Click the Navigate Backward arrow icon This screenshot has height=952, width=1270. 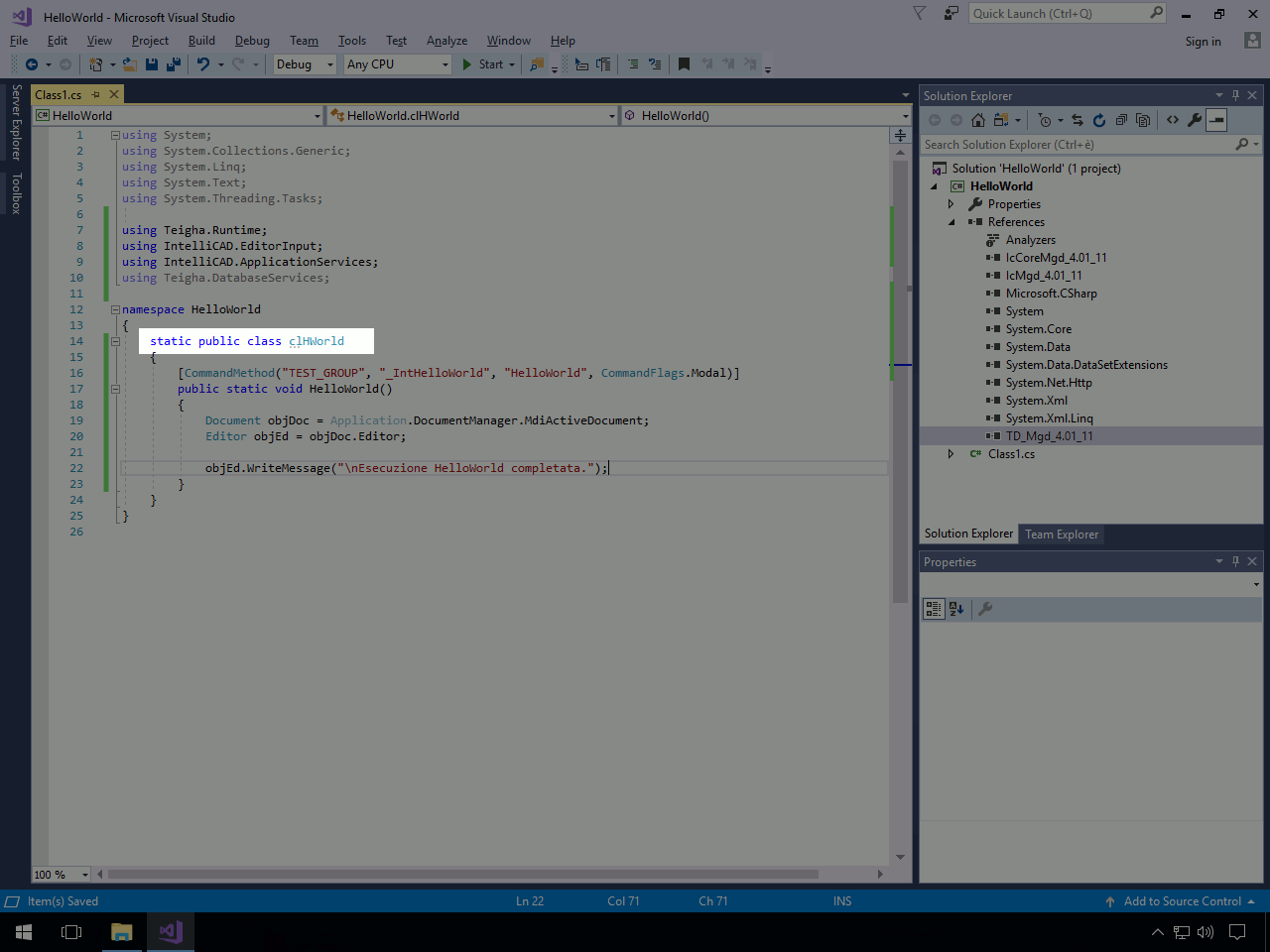pos(32,64)
